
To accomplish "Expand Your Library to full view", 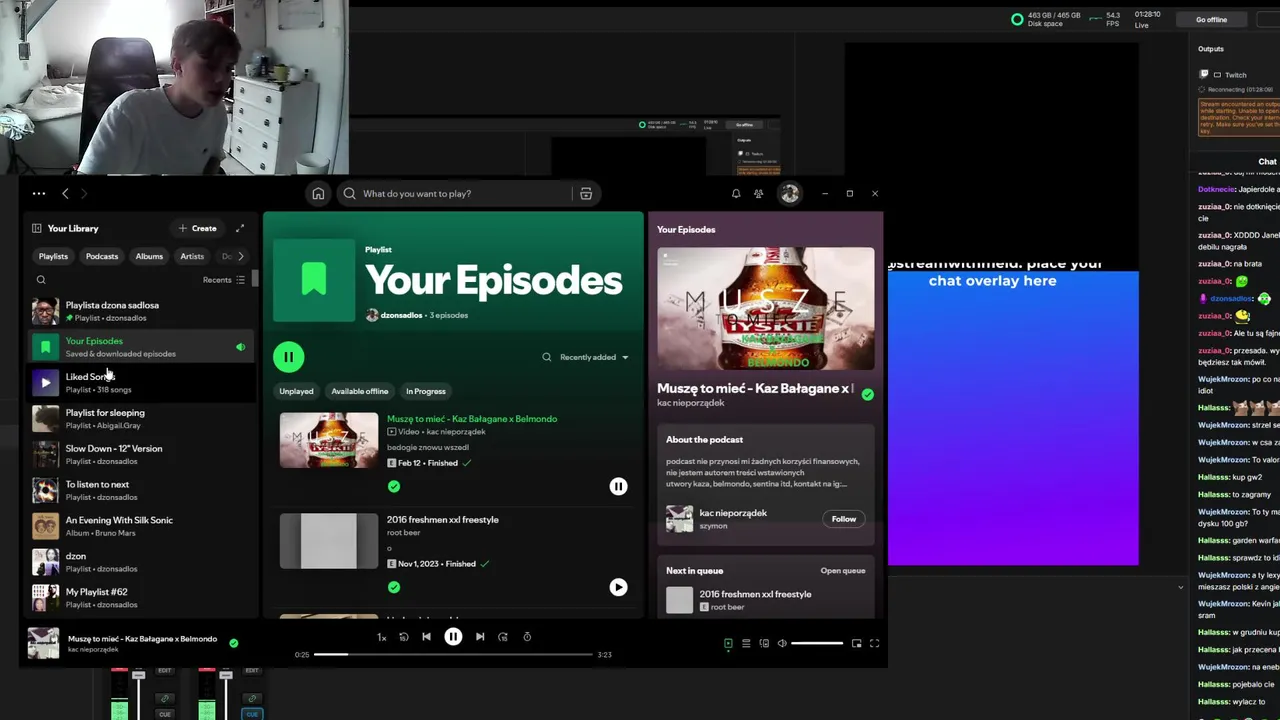I will click(240, 228).
